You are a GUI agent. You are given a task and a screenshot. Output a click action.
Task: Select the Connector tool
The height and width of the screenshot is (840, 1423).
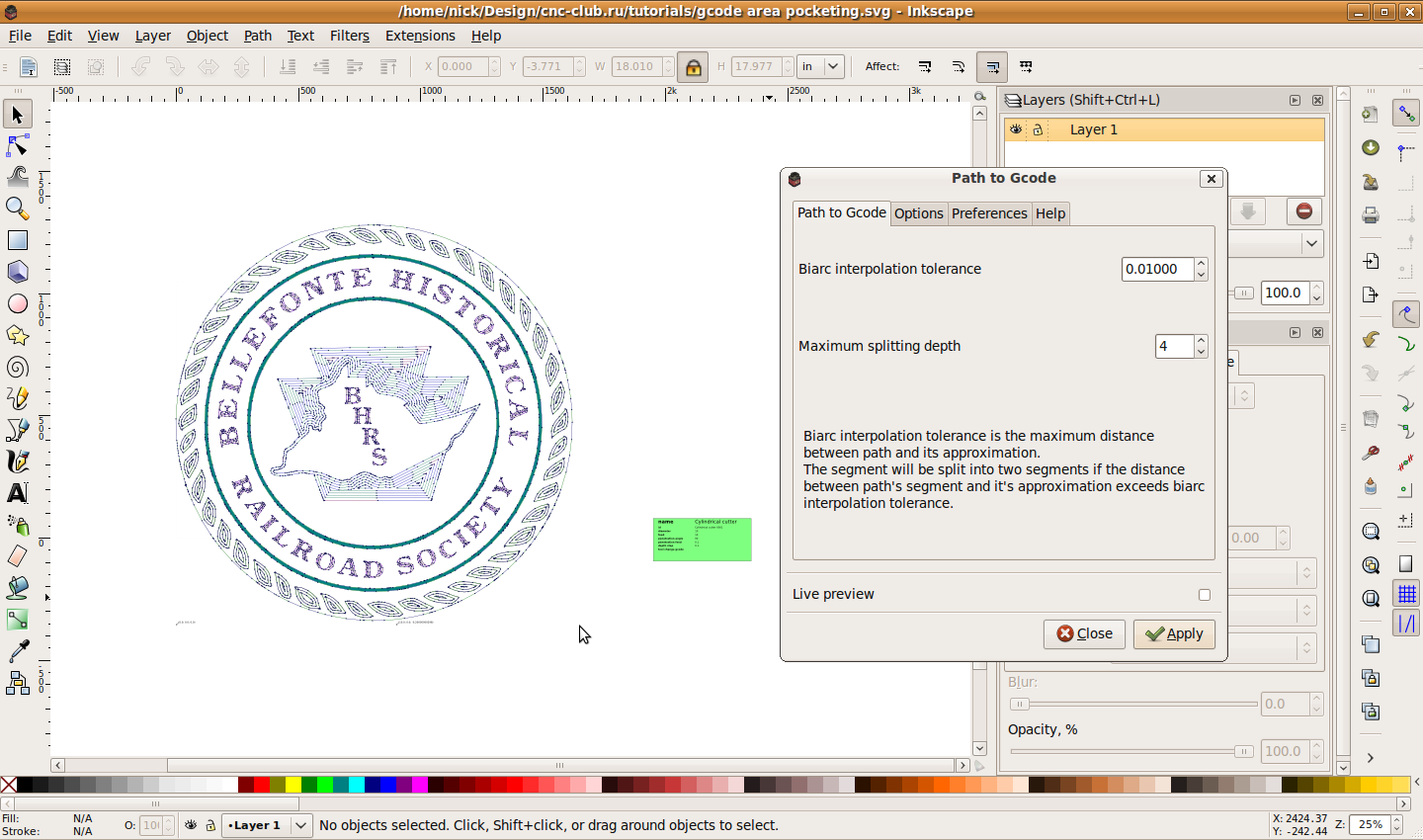pyautogui.click(x=17, y=683)
